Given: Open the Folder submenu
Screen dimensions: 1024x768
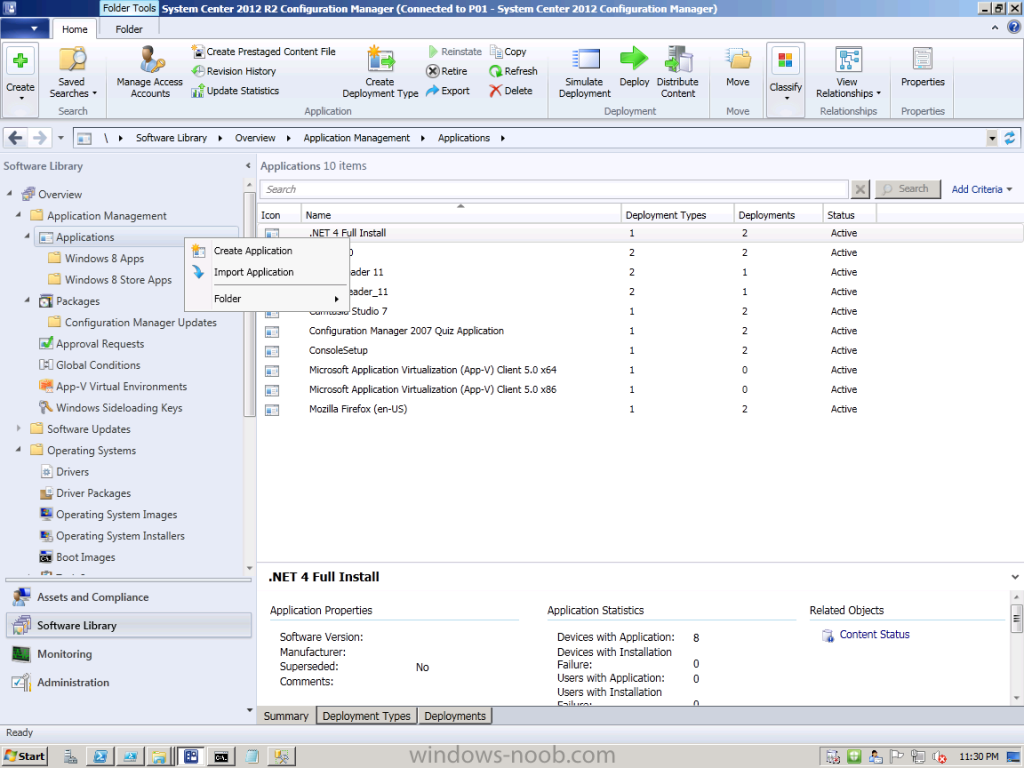Looking at the screenshot, I should [x=266, y=299].
